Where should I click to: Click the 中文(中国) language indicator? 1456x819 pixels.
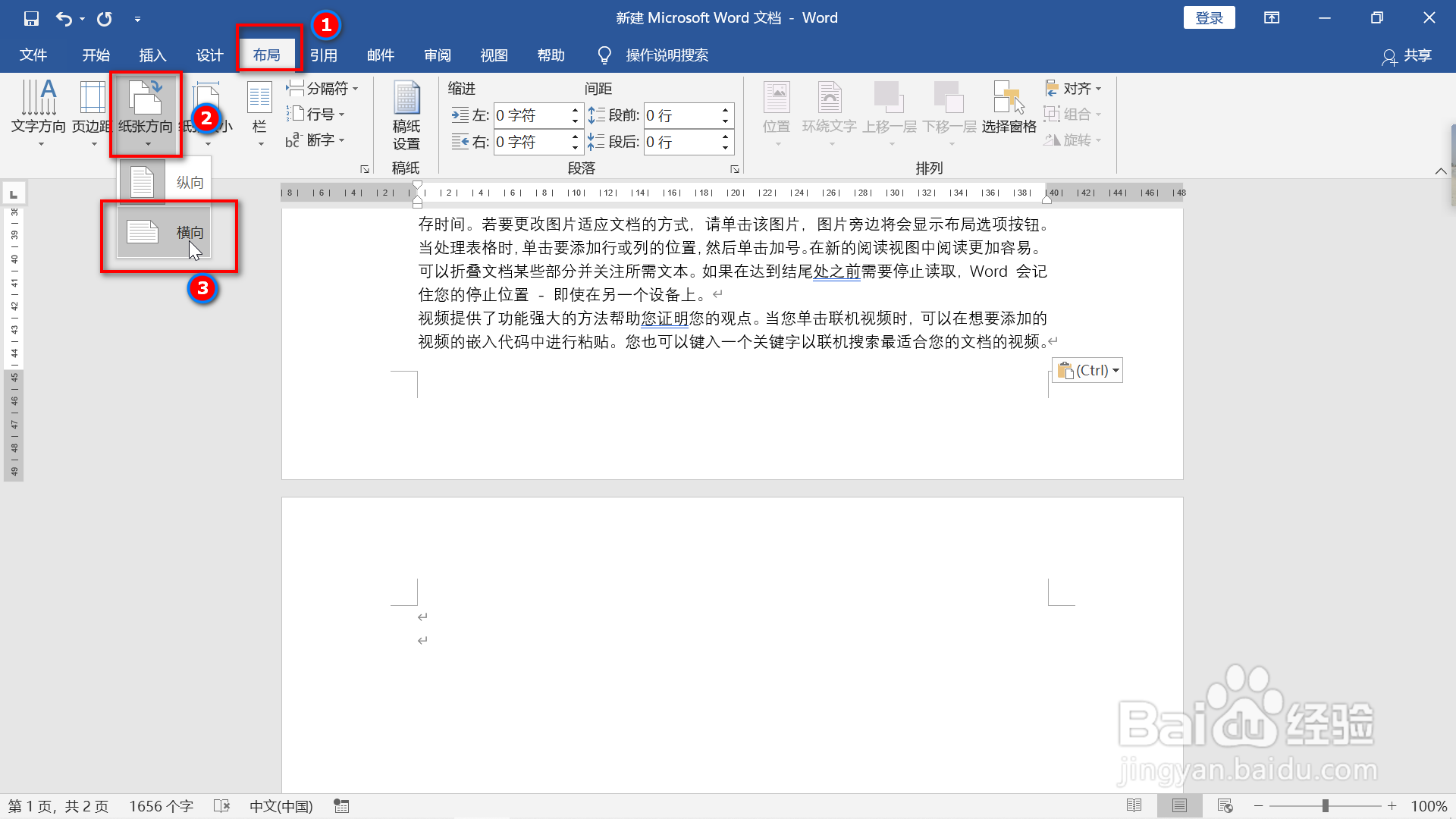point(281,806)
